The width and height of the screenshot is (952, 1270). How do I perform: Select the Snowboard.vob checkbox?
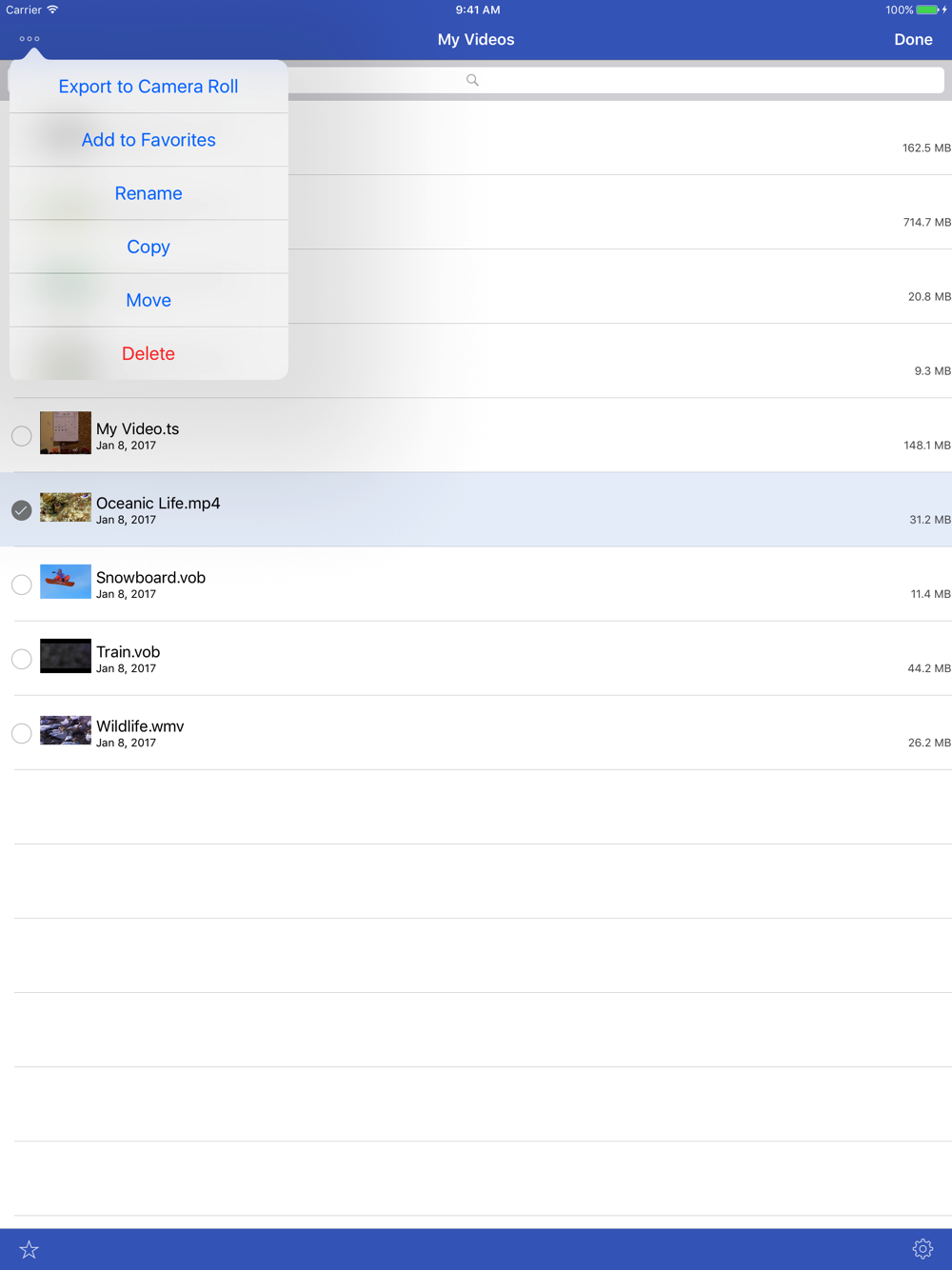tap(21, 585)
